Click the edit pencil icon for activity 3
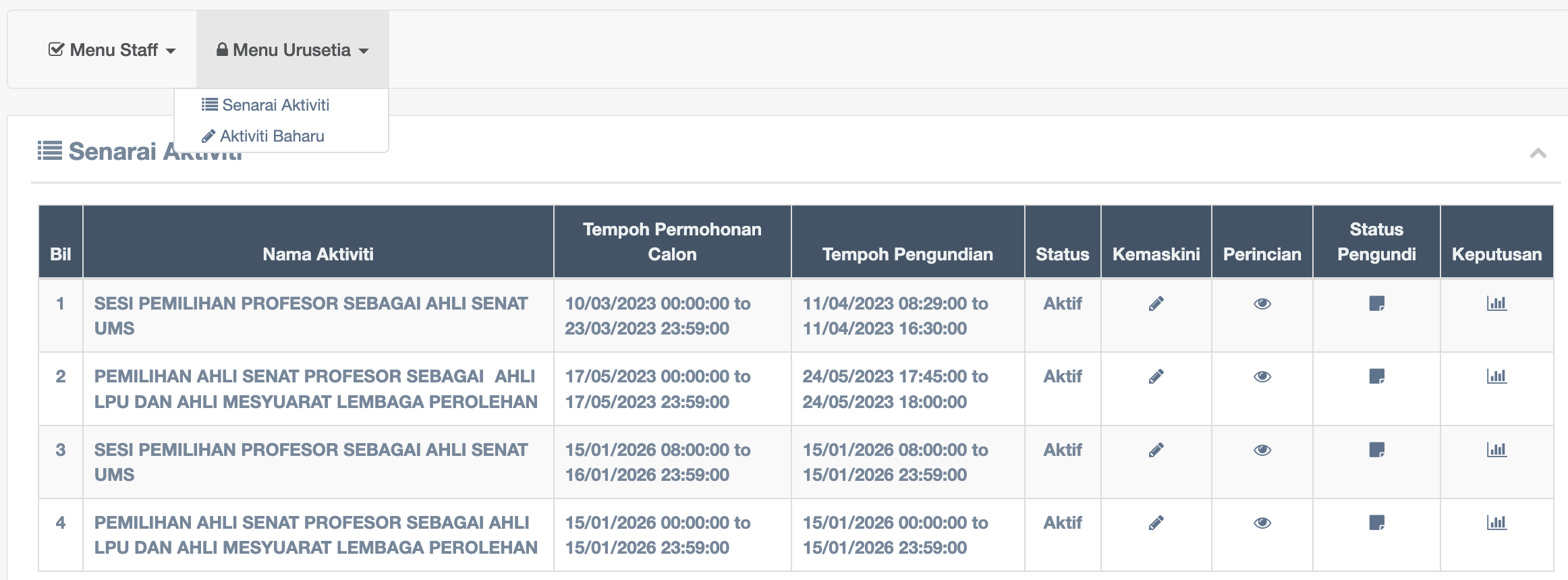1568x580 pixels. pos(1156,450)
